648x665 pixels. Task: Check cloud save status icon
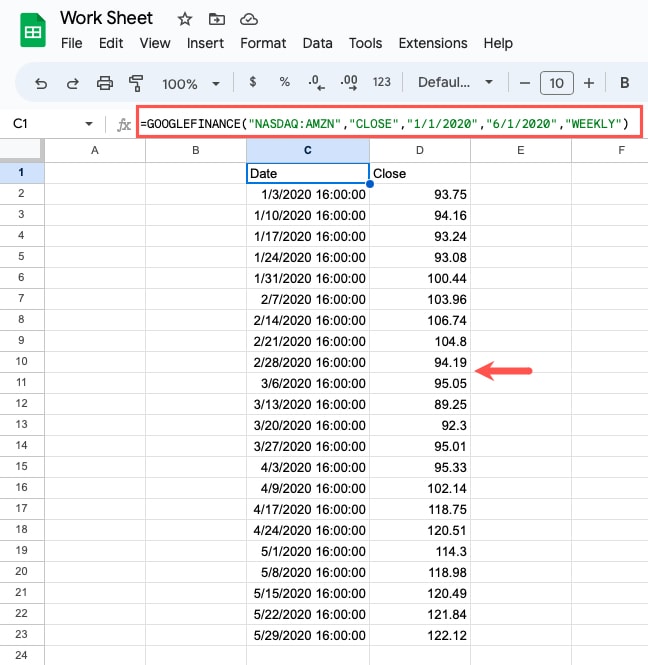(249, 19)
